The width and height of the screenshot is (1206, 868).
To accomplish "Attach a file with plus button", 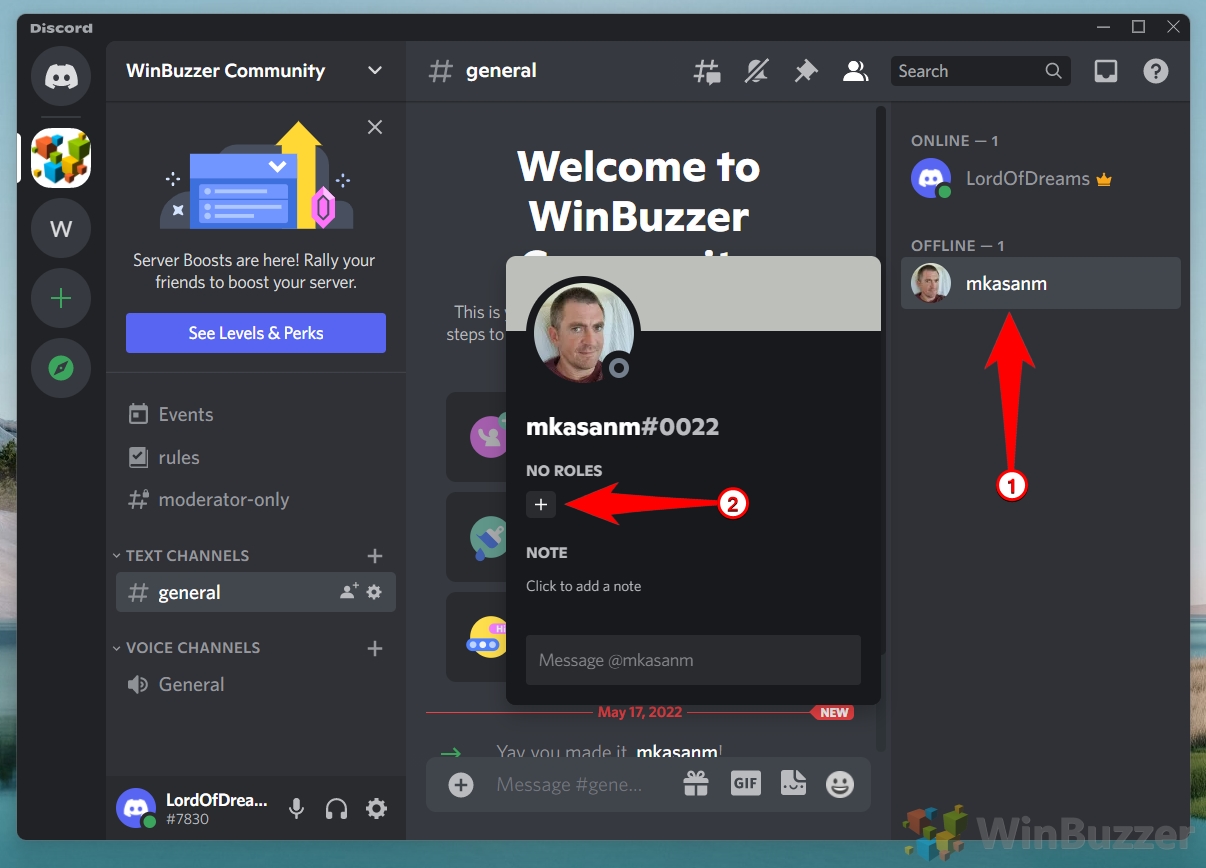I will pyautogui.click(x=461, y=785).
